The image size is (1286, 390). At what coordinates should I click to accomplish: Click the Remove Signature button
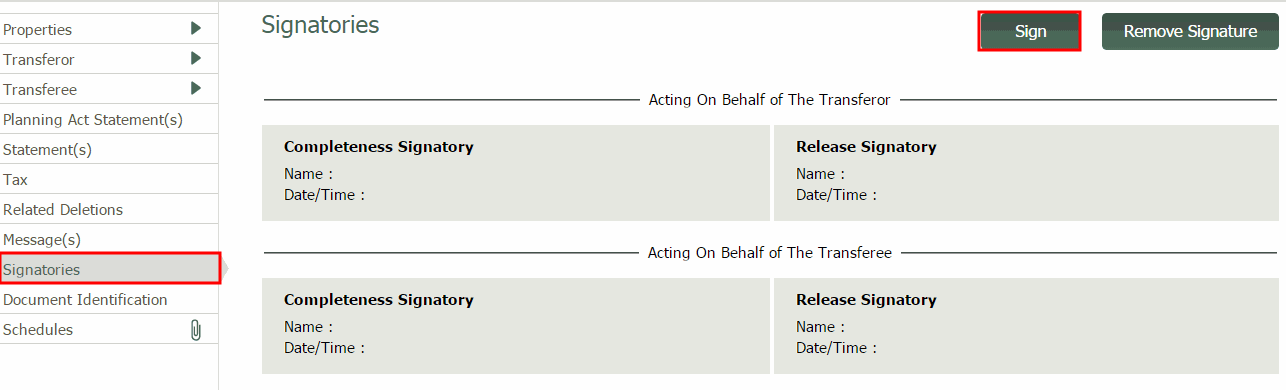pos(1190,31)
